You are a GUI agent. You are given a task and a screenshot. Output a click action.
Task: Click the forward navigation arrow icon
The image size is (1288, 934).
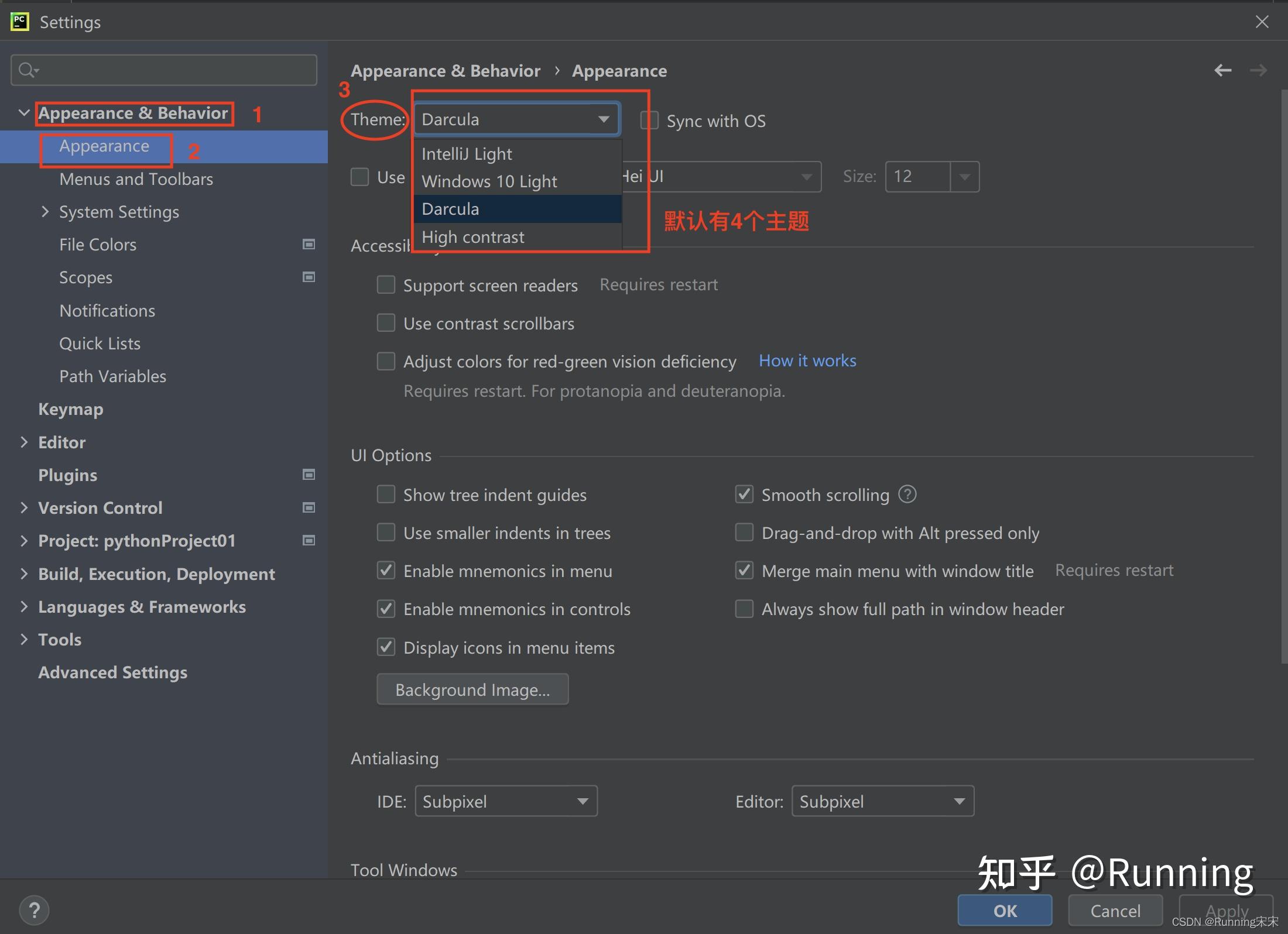pyautogui.click(x=1258, y=71)
